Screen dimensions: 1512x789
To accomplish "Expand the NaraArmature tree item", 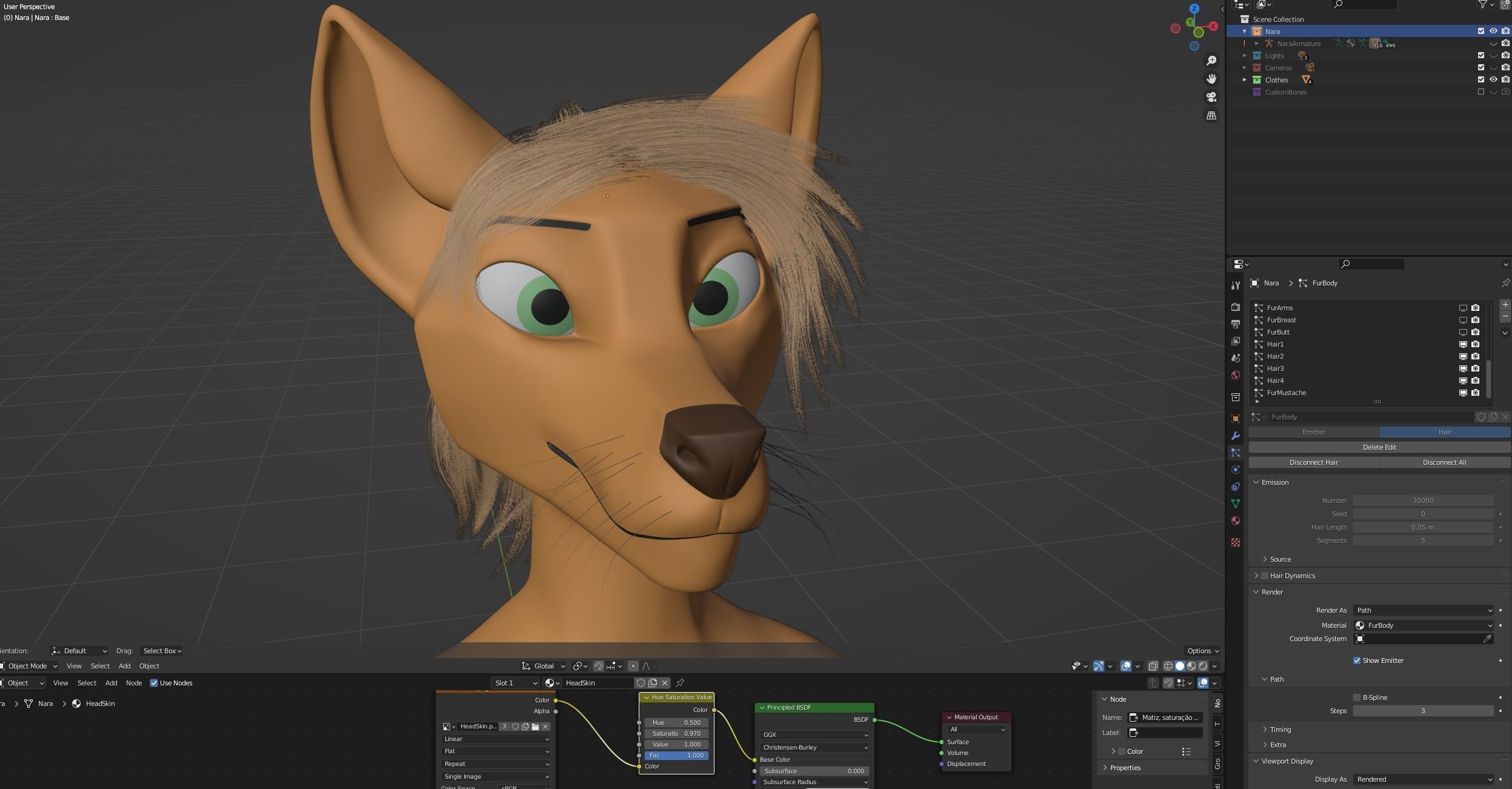I will 1257,44.
